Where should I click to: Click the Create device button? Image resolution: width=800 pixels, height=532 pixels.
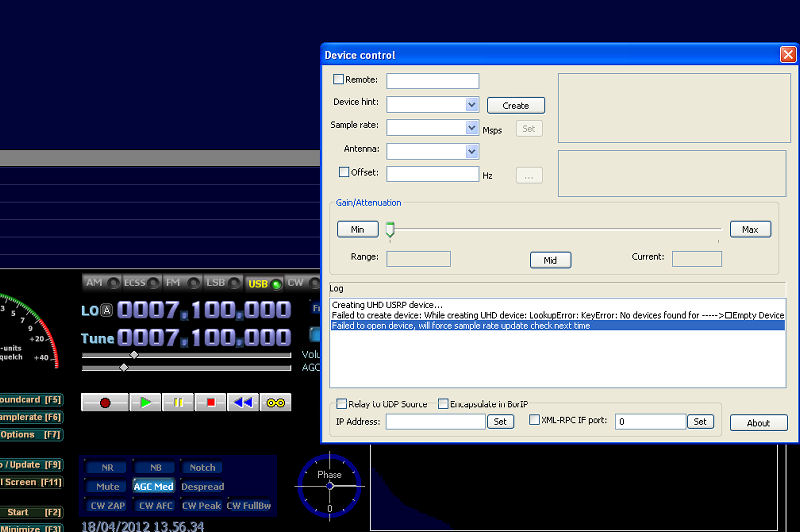516,106
